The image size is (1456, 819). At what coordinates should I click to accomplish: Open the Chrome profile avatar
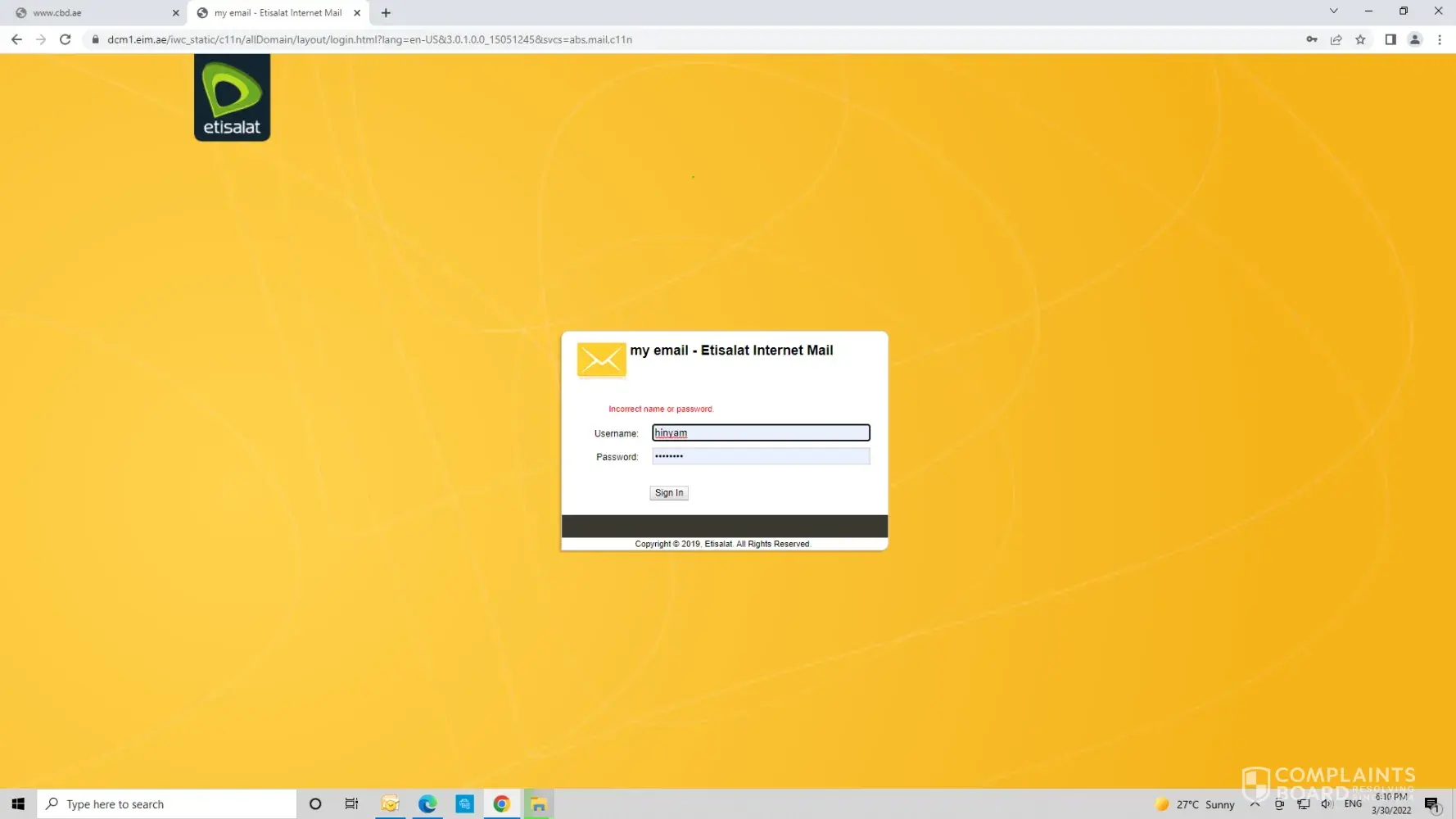click(x=1415, y=39)
